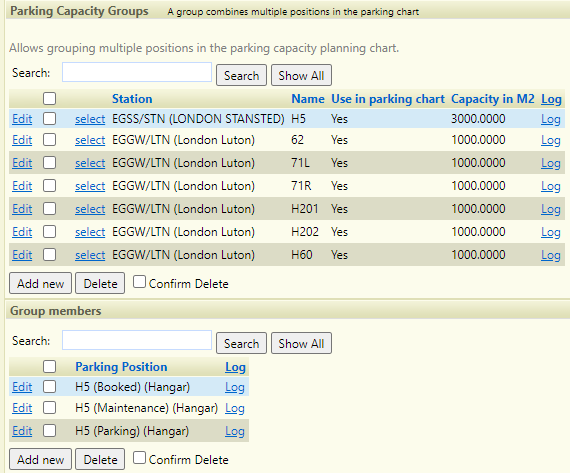Sort groups by Station column header
570x473 pixels.
coord(132,99)
